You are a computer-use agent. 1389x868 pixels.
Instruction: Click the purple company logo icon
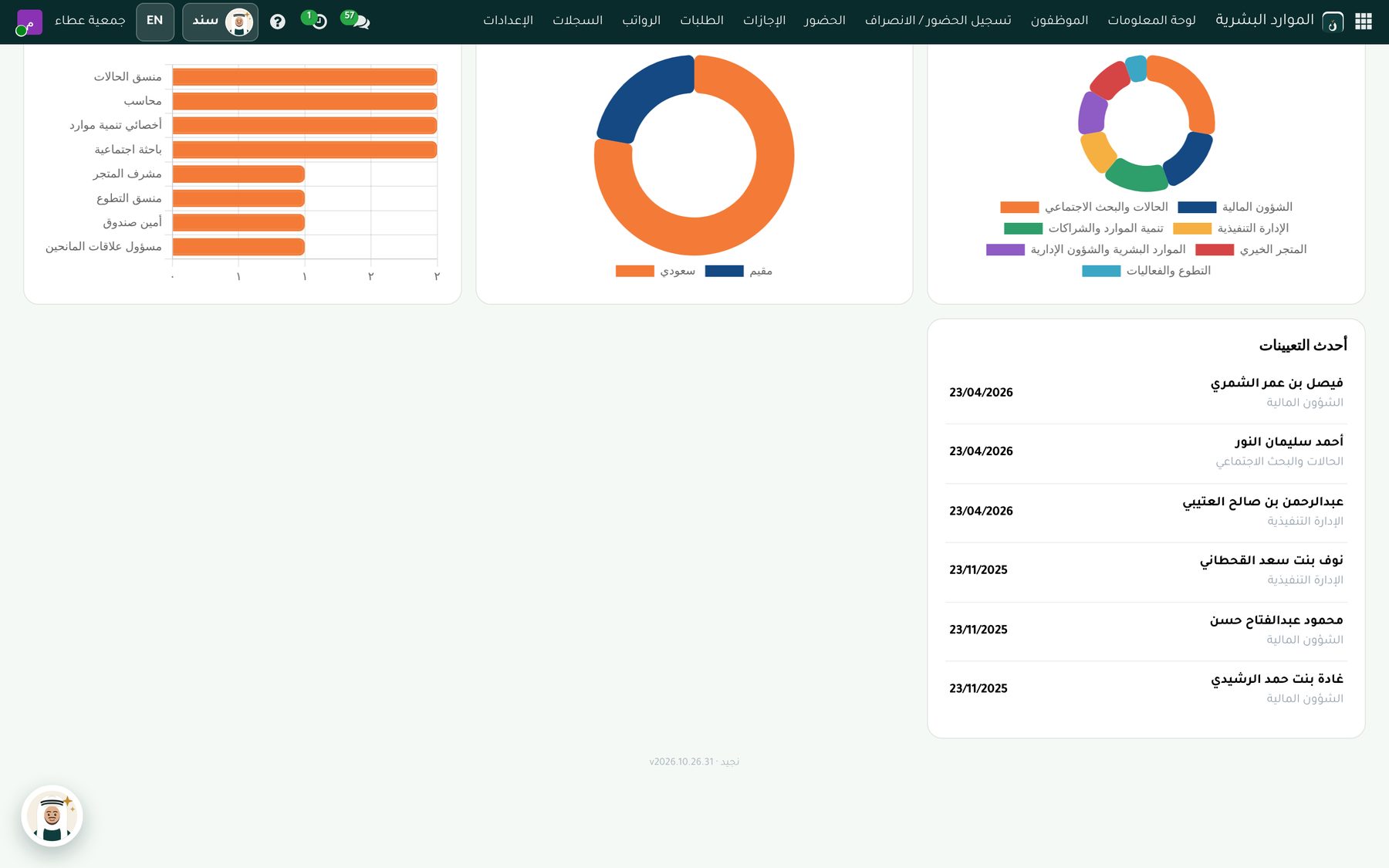pyautogui.click(x=29, y=22)
